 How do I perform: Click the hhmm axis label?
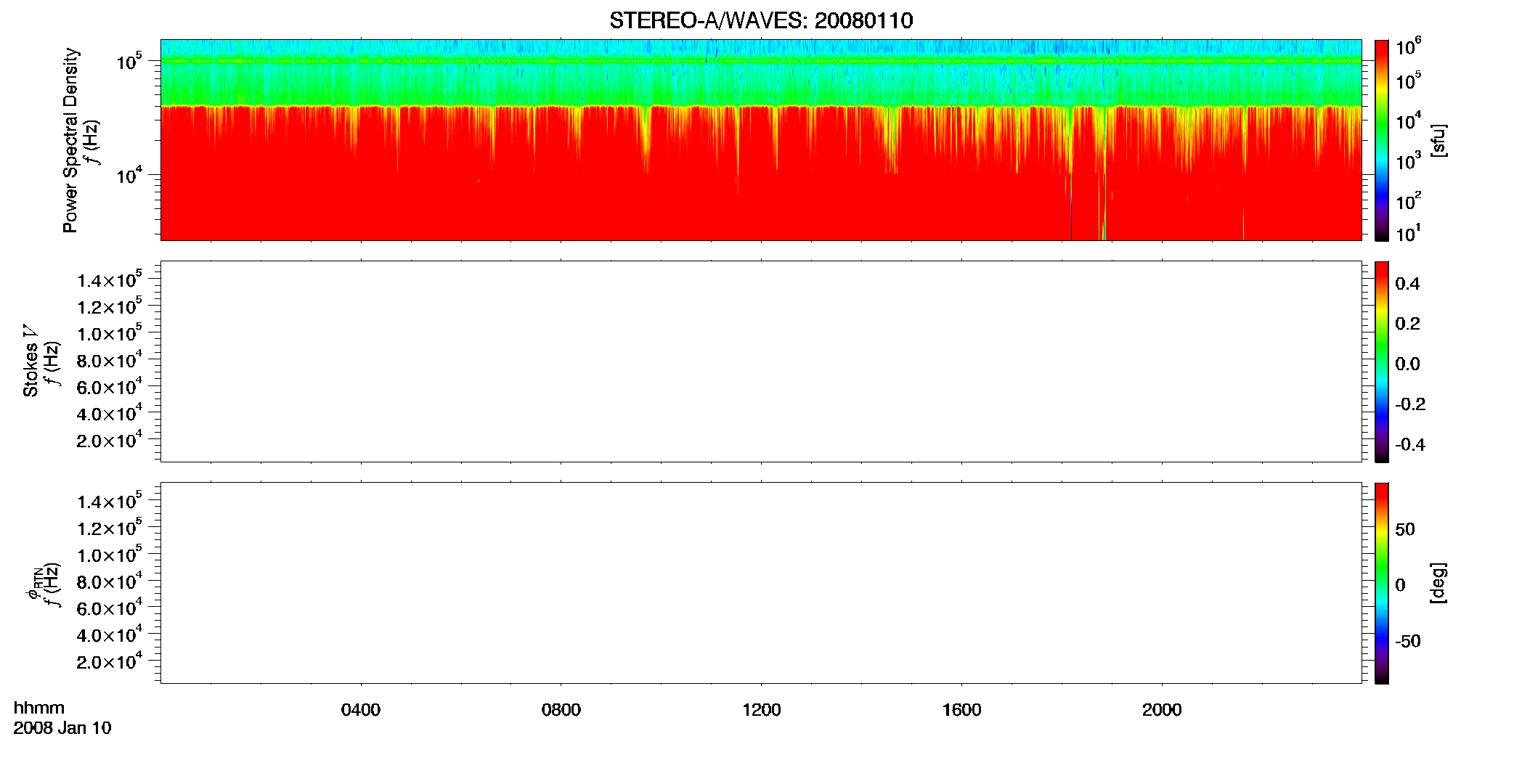pos(39,708)
